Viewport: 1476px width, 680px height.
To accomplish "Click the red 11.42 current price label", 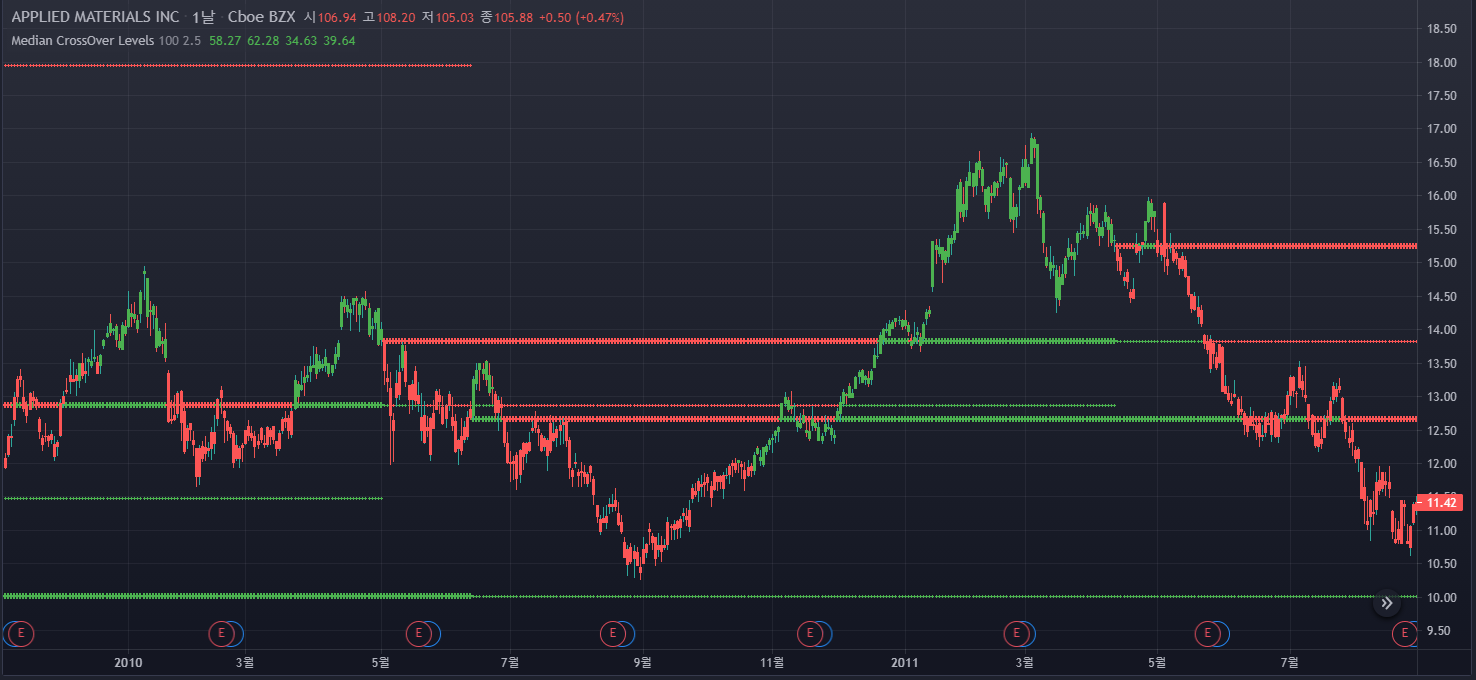I will (x=1440, y=503).
